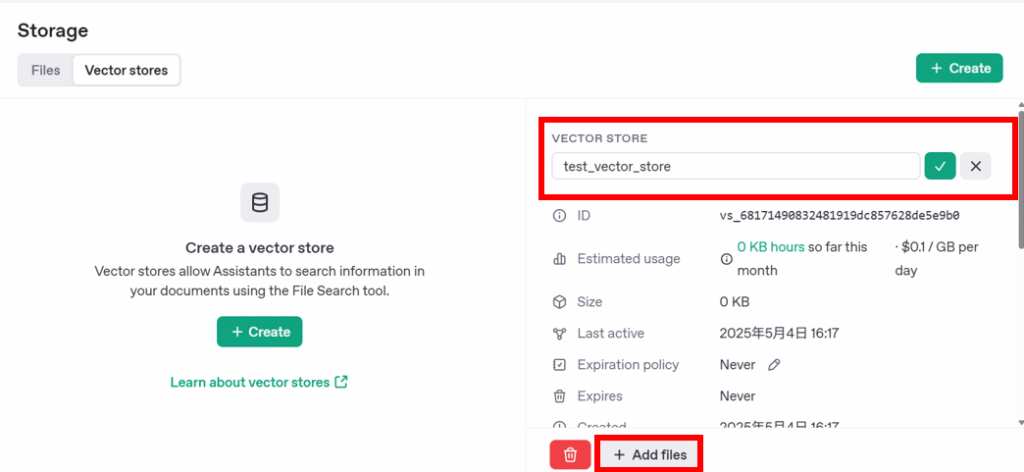Click the Last active network icon
This screenshot has width=1024, height=472.
[559, 334]
